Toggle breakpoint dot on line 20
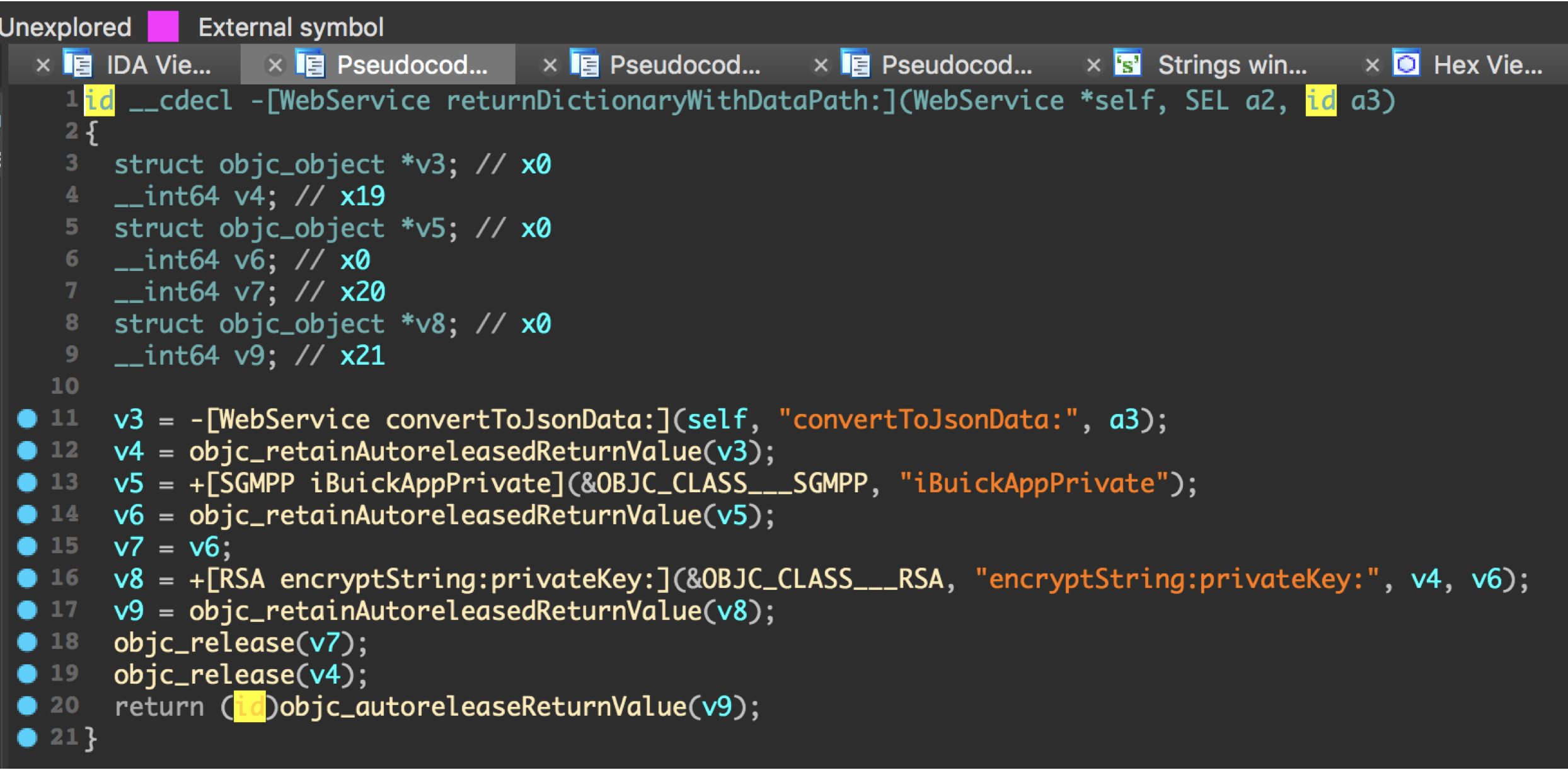The height and width of the screenshot is (770, 1568). click(27, 705)
